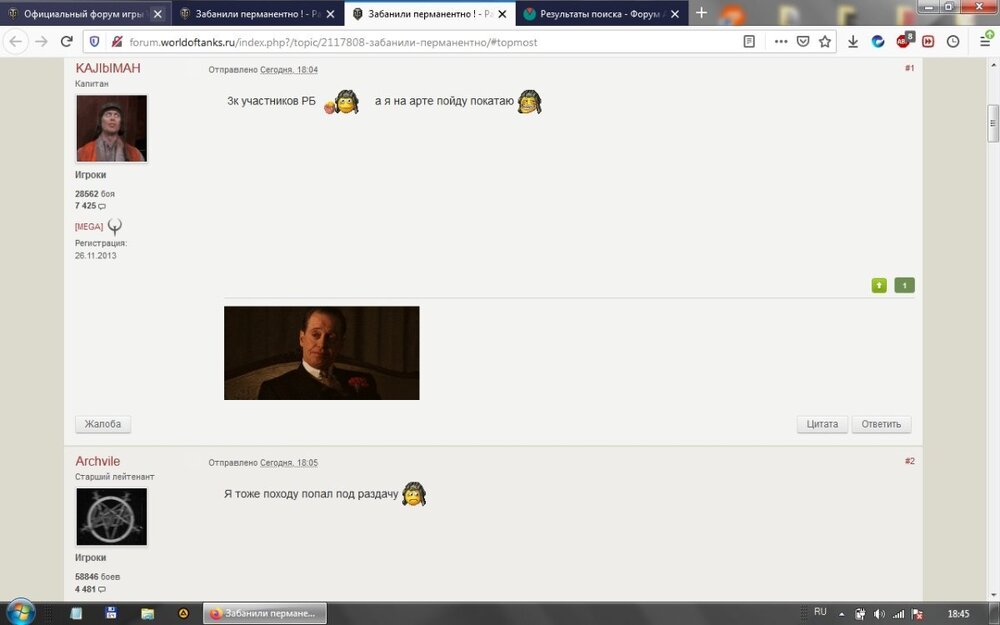The image size is (1000, 625).
Task: Click the Firefox taskbar window button
Action: 265,614
